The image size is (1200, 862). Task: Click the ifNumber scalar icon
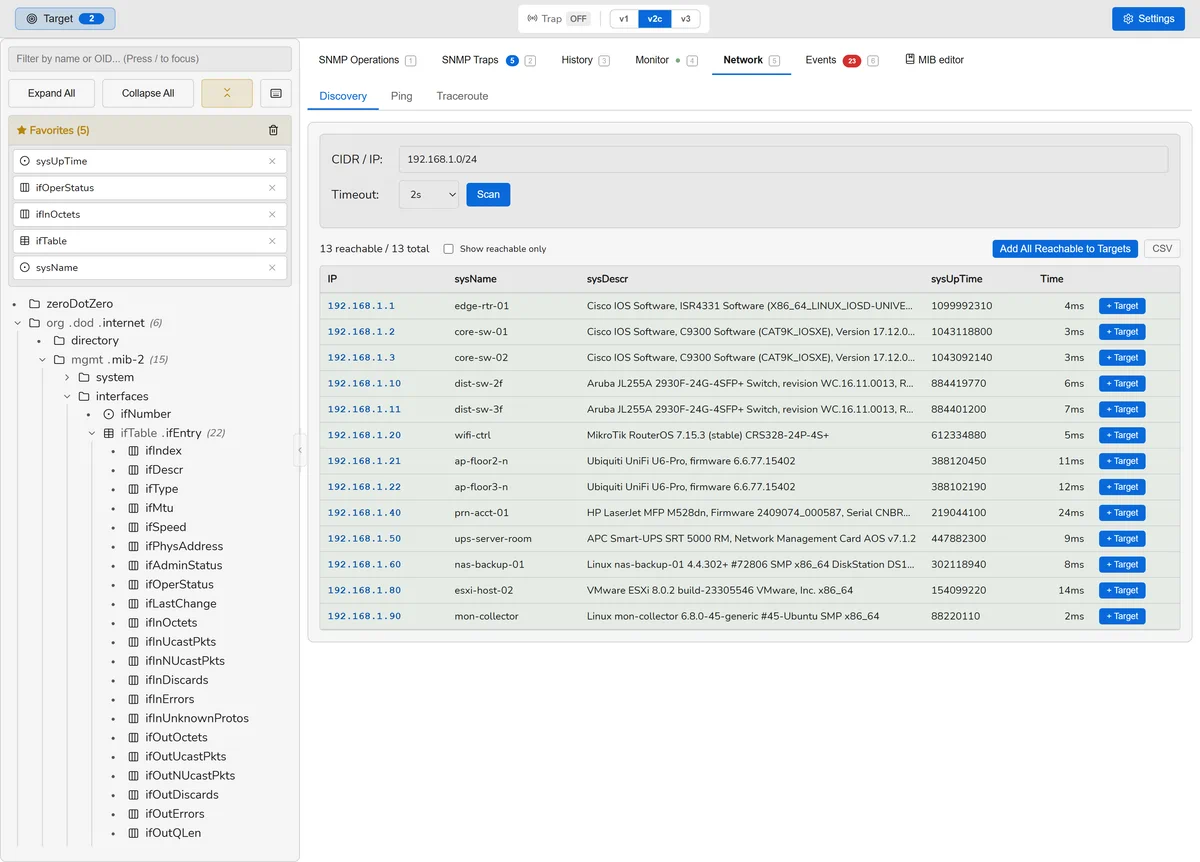coord(109,414)
